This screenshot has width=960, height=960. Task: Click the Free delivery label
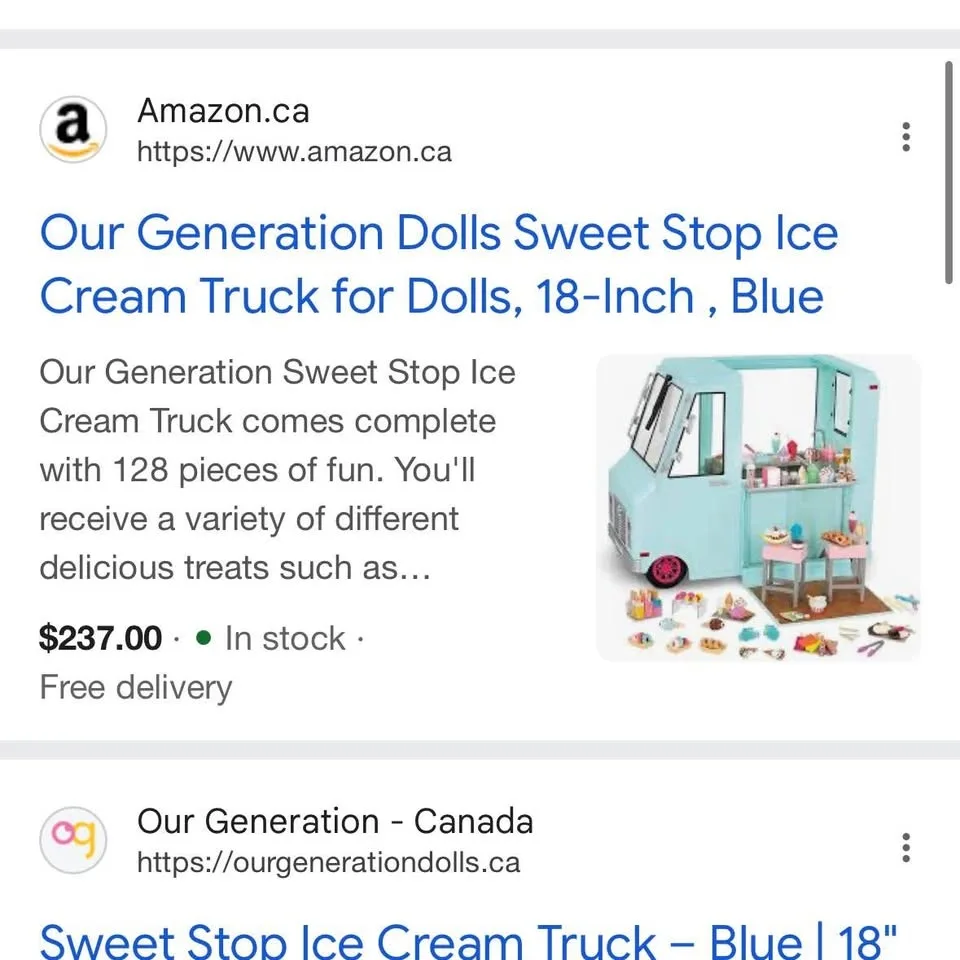[x=135, y=688]
